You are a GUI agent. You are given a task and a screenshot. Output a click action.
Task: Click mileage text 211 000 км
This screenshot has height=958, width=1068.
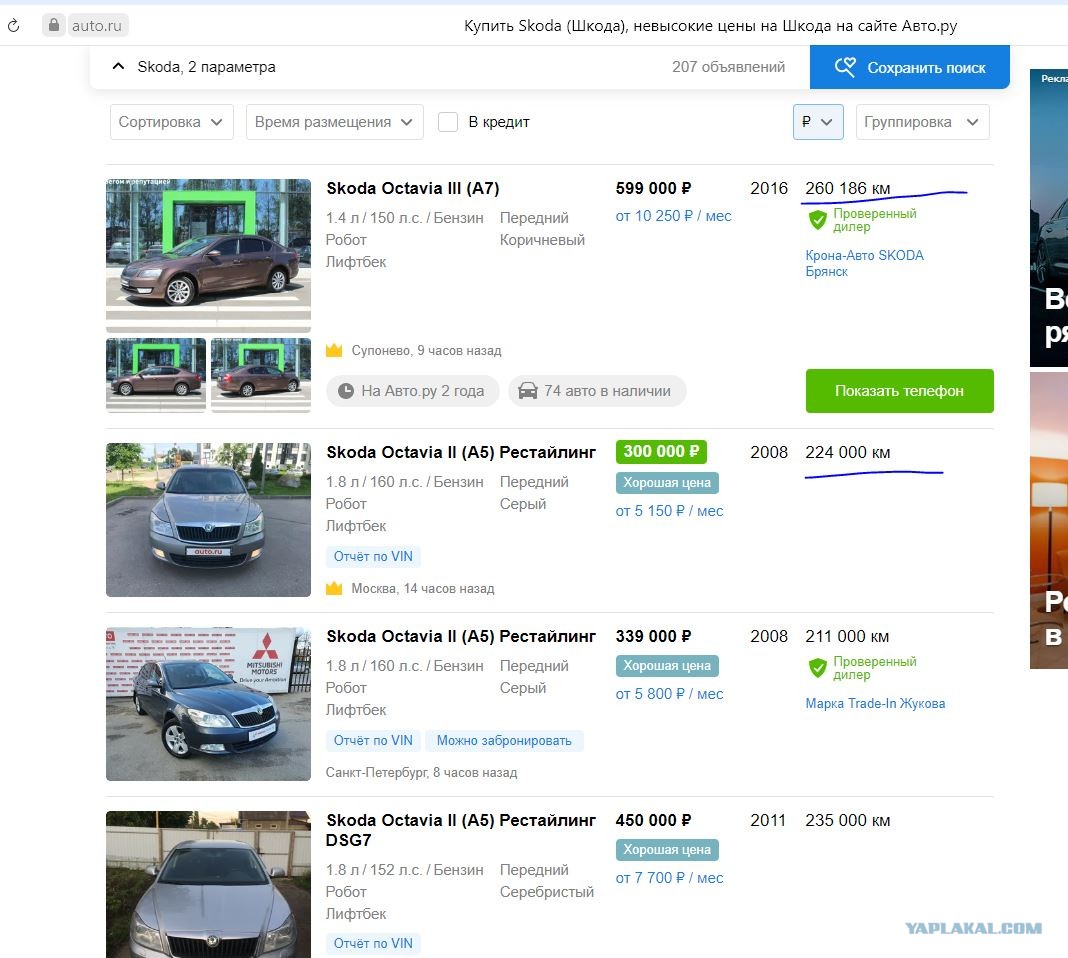[x=847, y=636]
